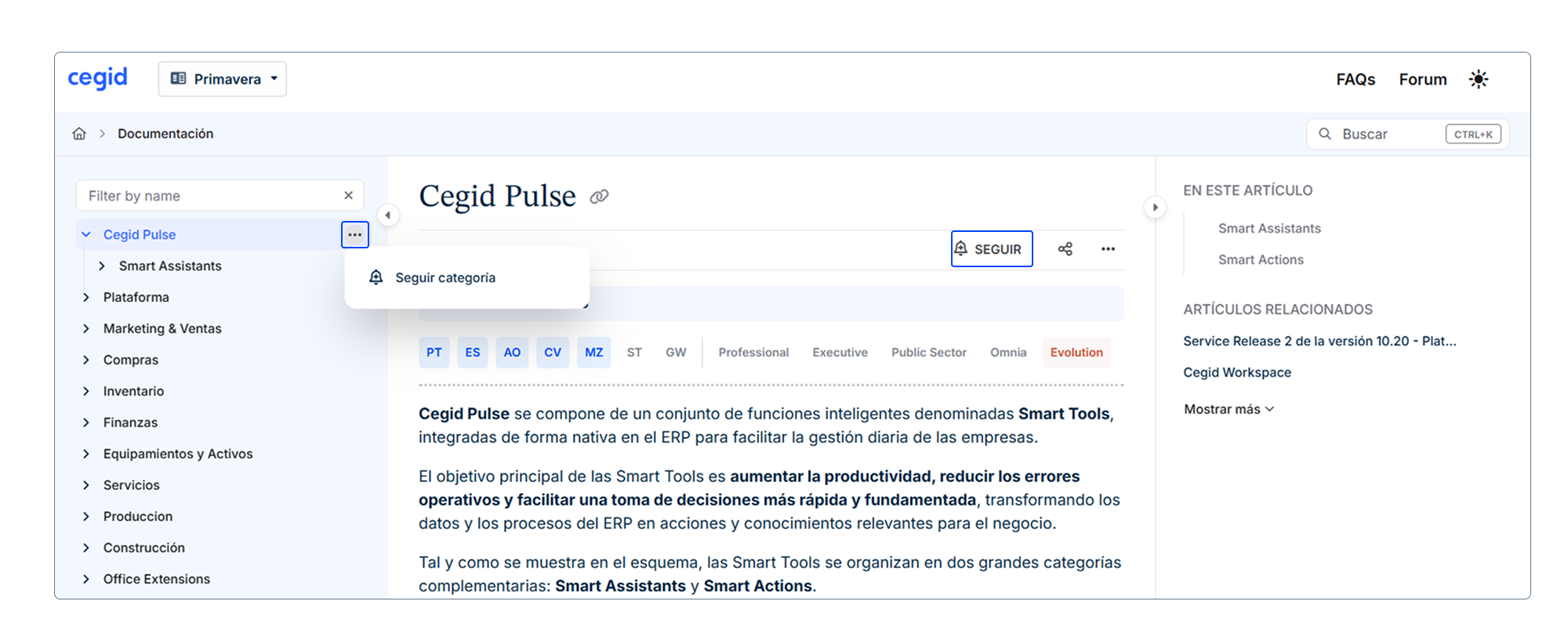Select the Public Sector edition tag

coord(929,353)
